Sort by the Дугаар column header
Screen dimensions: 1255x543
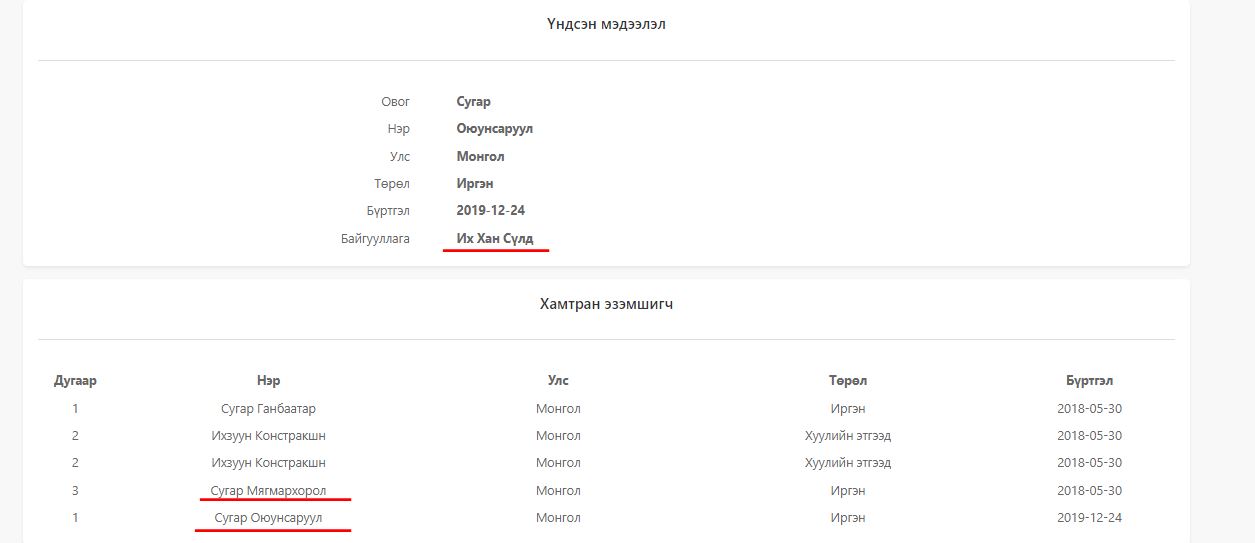[x=75, y=381]
